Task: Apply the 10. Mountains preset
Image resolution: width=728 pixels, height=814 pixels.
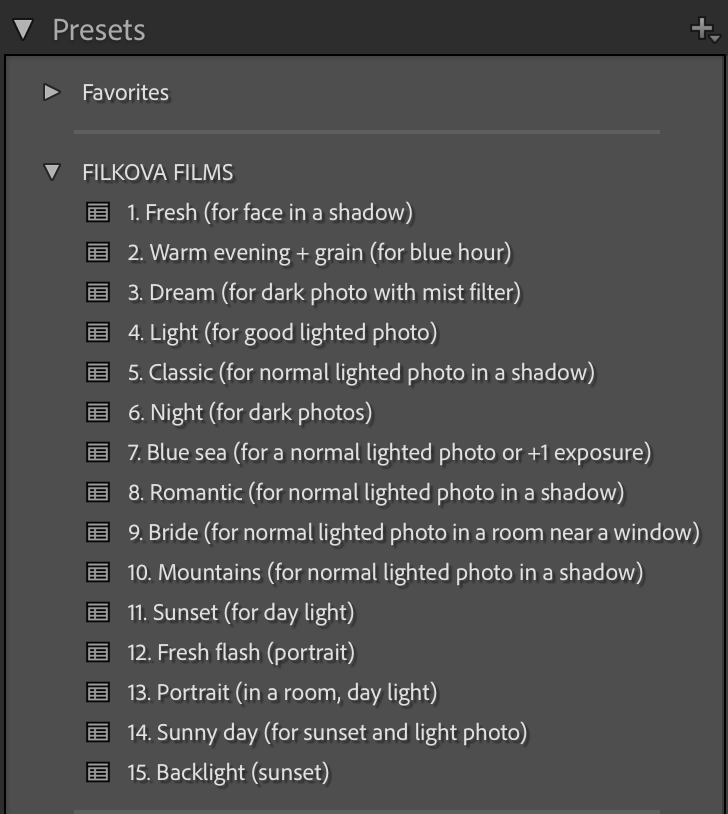Action: tap(385, 572)
